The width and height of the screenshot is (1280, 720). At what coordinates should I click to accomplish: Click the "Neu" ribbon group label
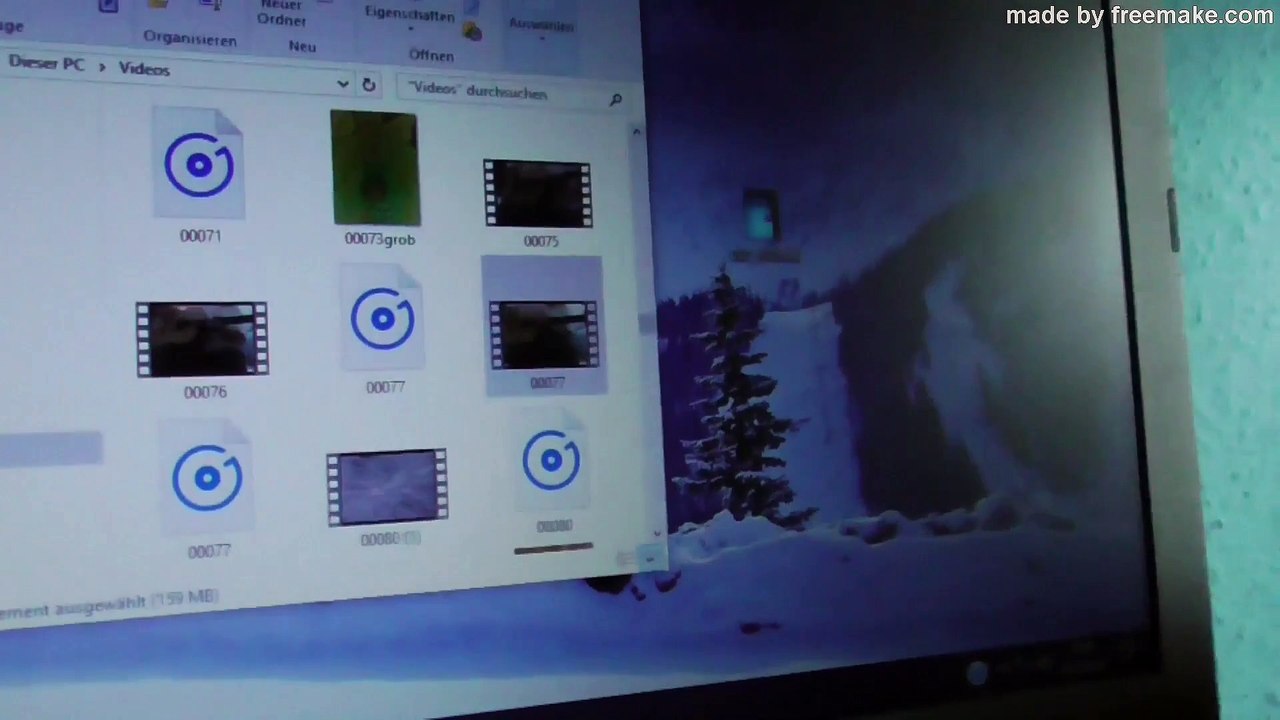pos(302,46)
